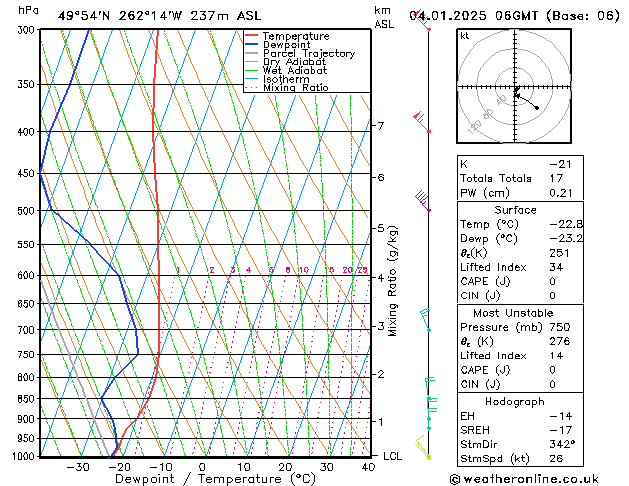Screen dimensions: 629x486
Task: Click the Mixing Ratio (g/kg) axis title
Action: coord(393,281)
